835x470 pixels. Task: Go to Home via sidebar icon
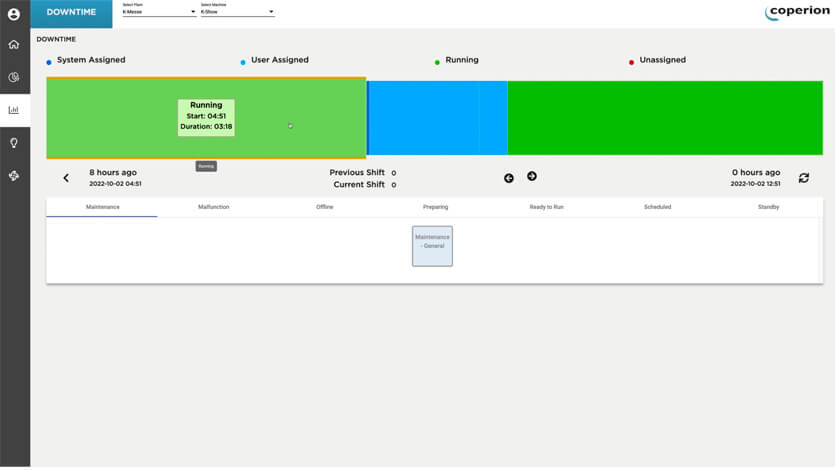[14, 45]
